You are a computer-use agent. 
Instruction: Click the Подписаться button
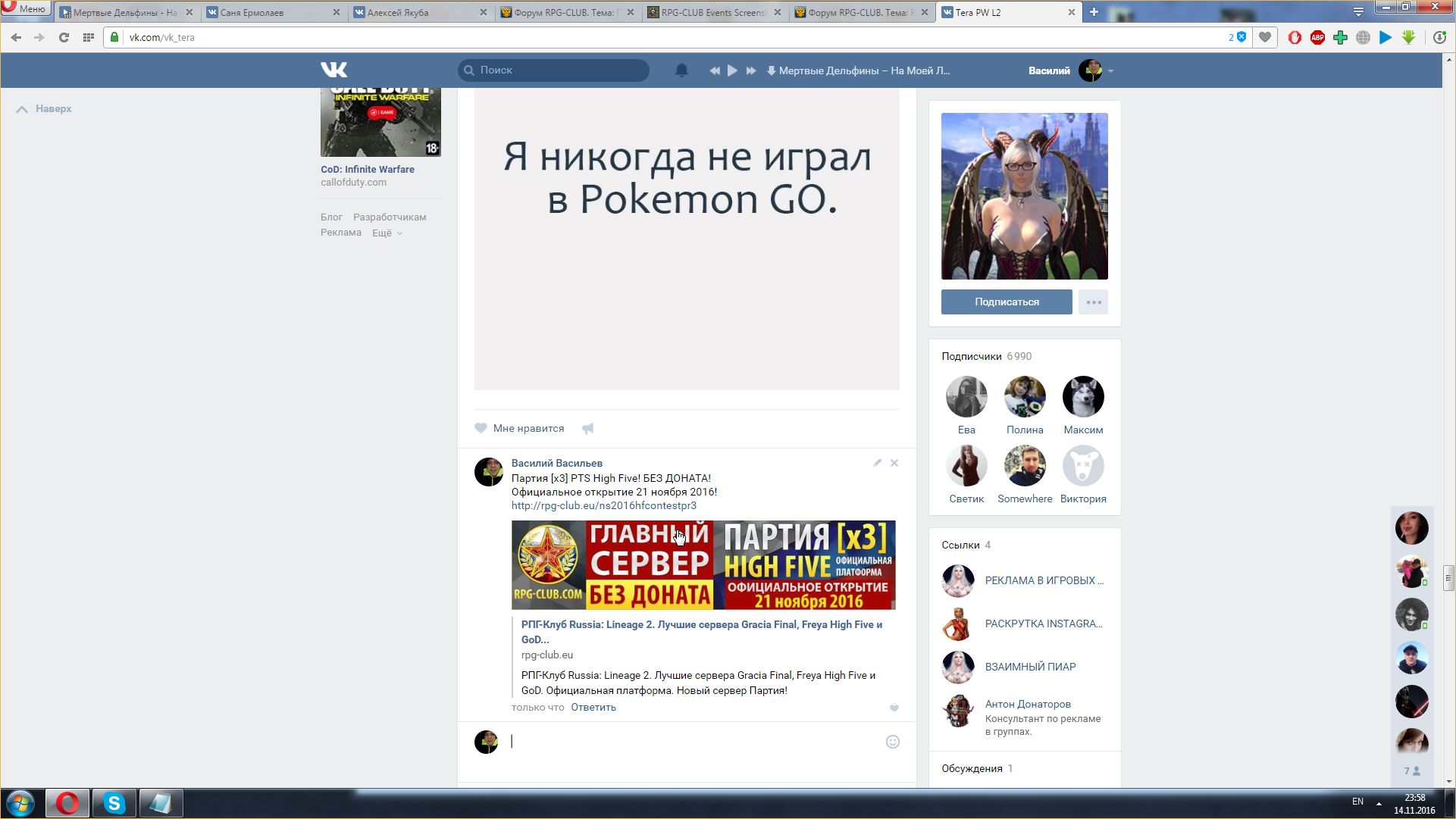pos(1006,302)
